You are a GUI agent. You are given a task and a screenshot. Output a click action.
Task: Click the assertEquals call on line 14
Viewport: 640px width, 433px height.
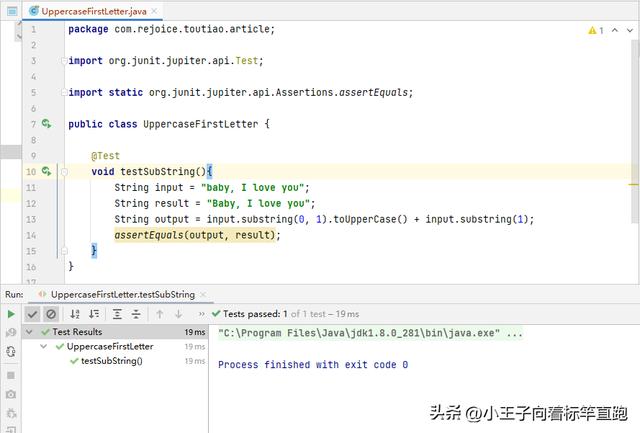[198, 235]
